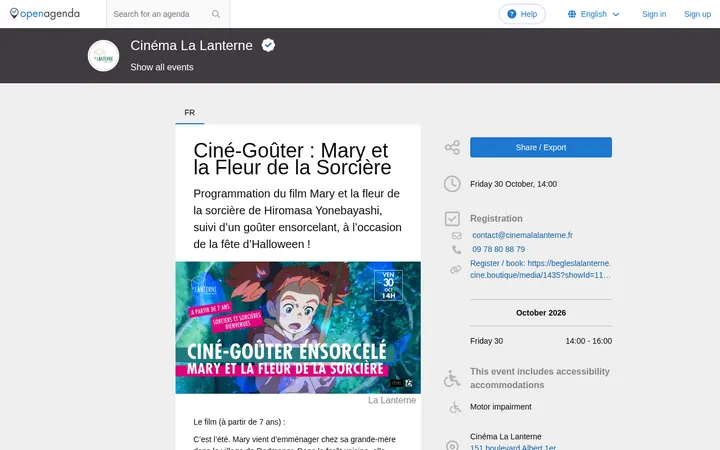Click the location pin icon
This screenshot has height=450, width=720.
point(452,445)
